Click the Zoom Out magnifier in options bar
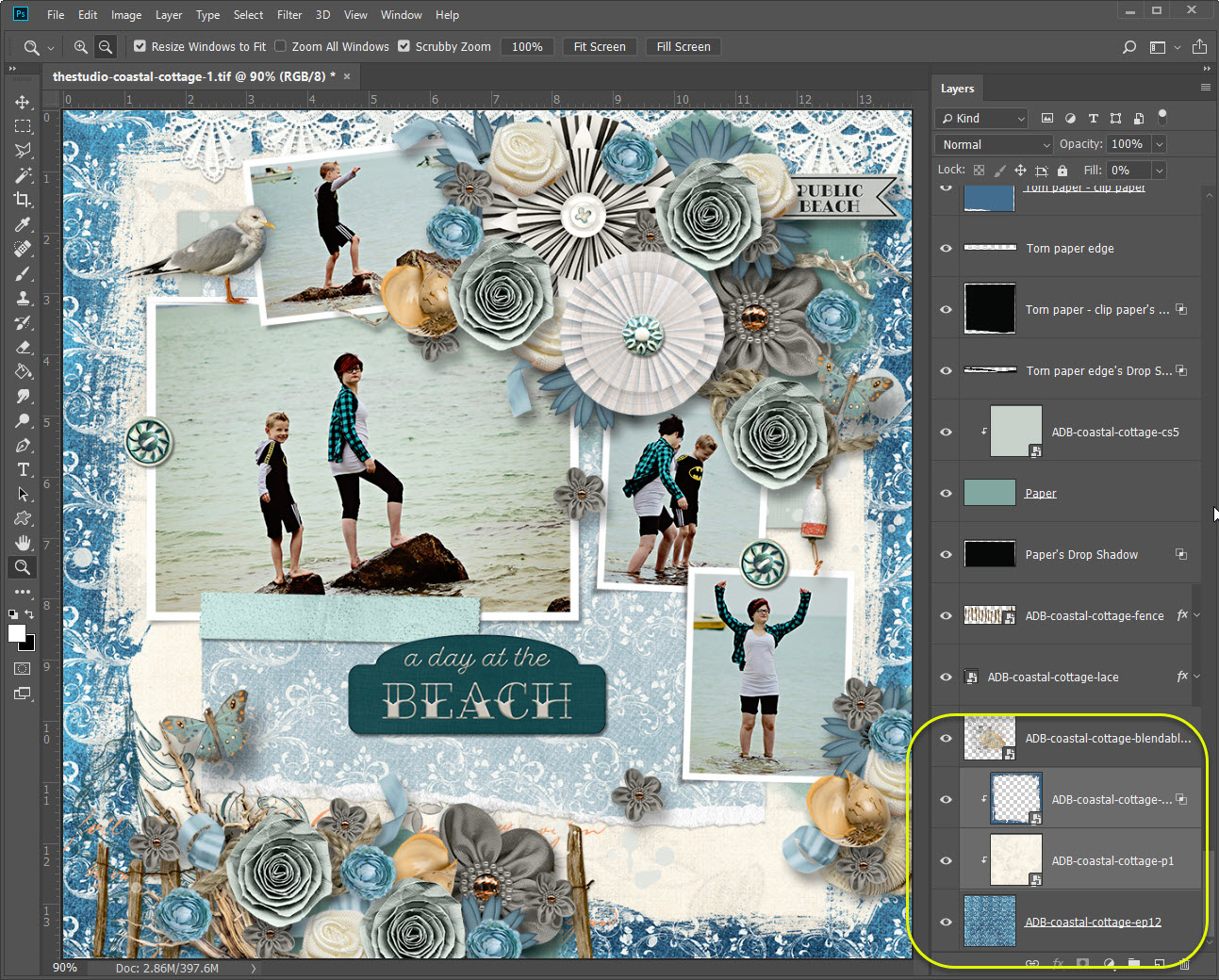Screen dimensions: 1219x980 [106, 46]
